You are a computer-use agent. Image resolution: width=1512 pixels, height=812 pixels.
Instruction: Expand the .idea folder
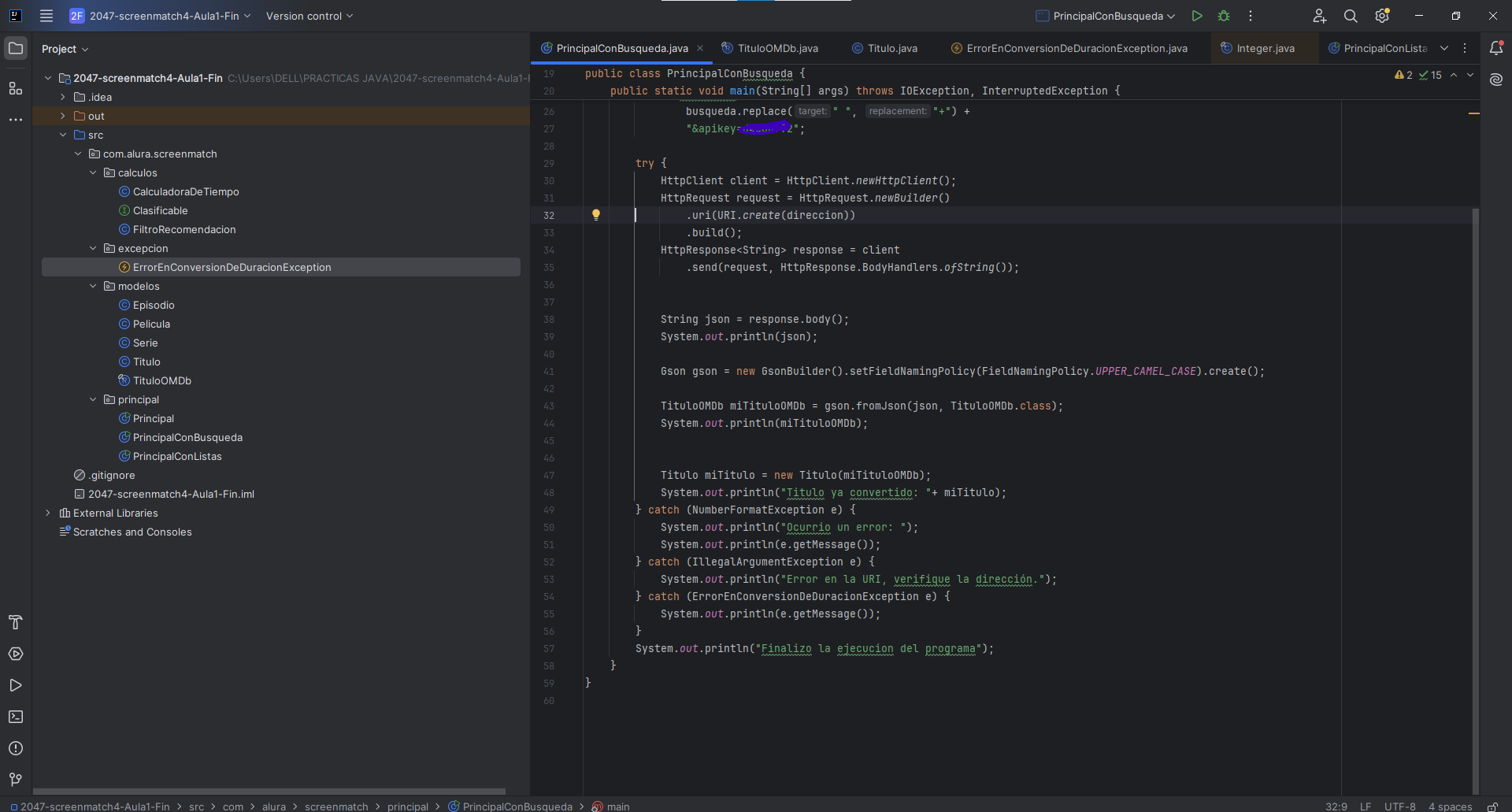point(63,97)
